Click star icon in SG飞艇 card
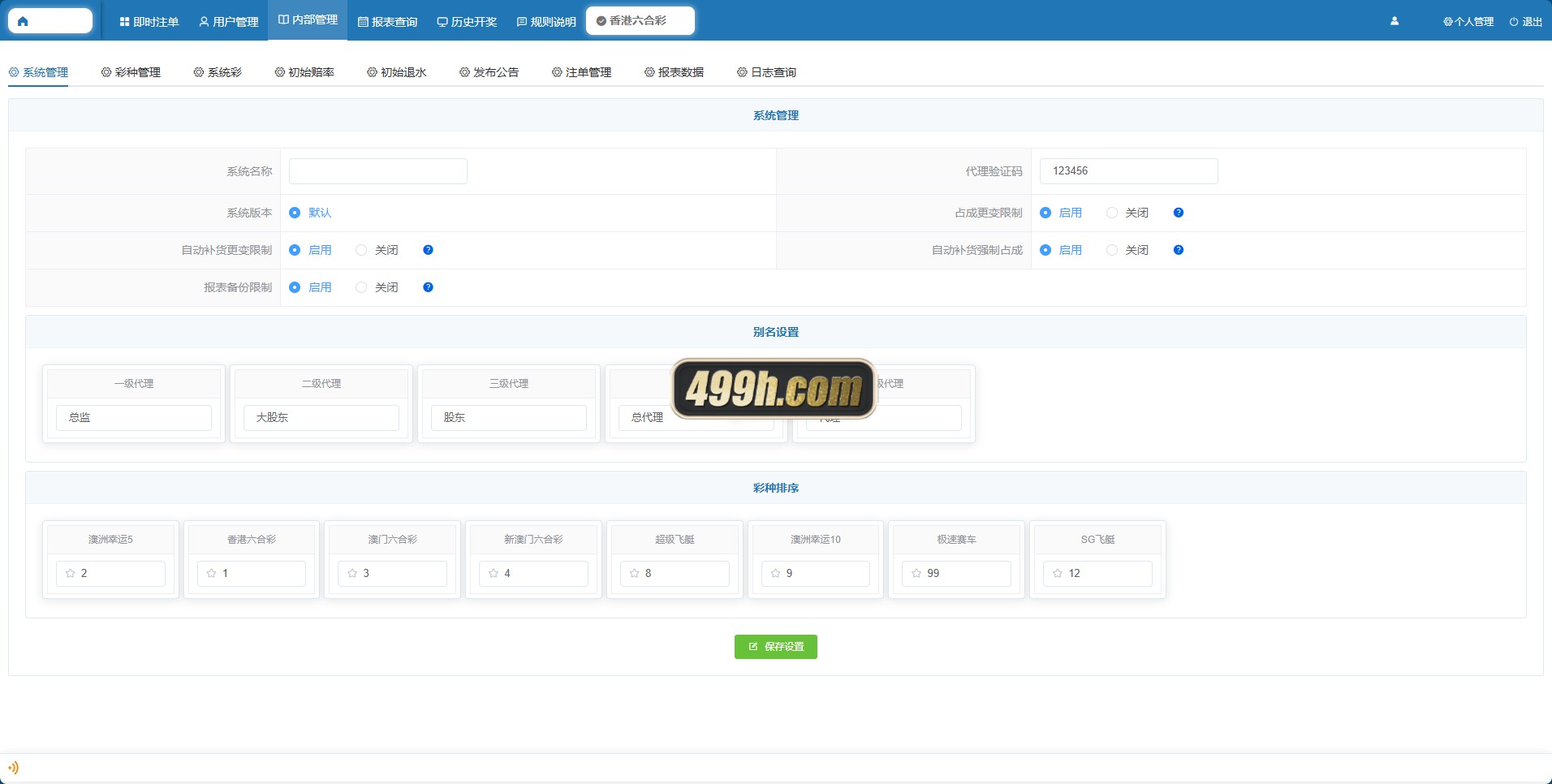This screenshot has height=784, width=1552. 1058,573
